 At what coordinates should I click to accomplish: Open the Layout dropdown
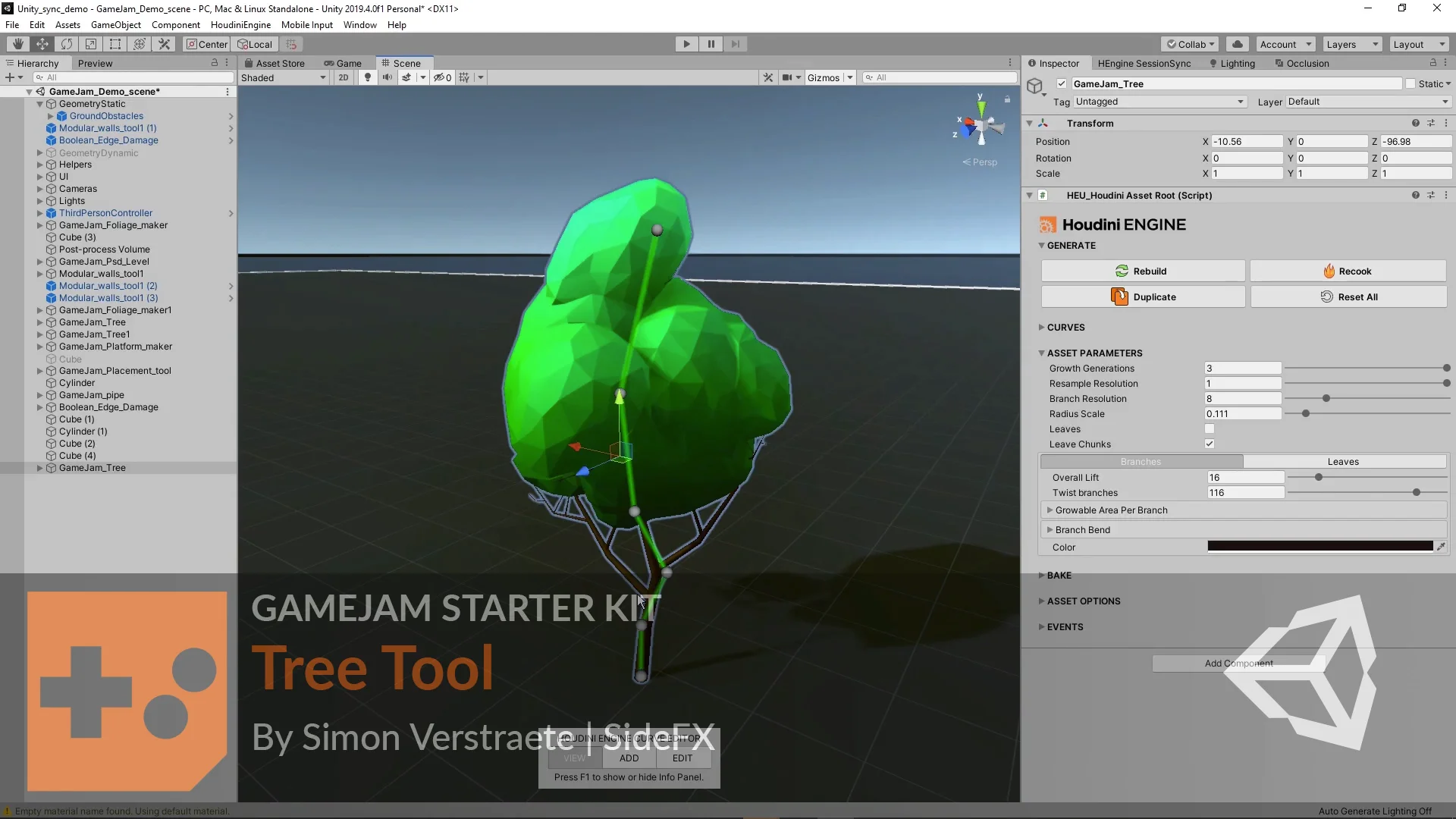point(1419,44)
